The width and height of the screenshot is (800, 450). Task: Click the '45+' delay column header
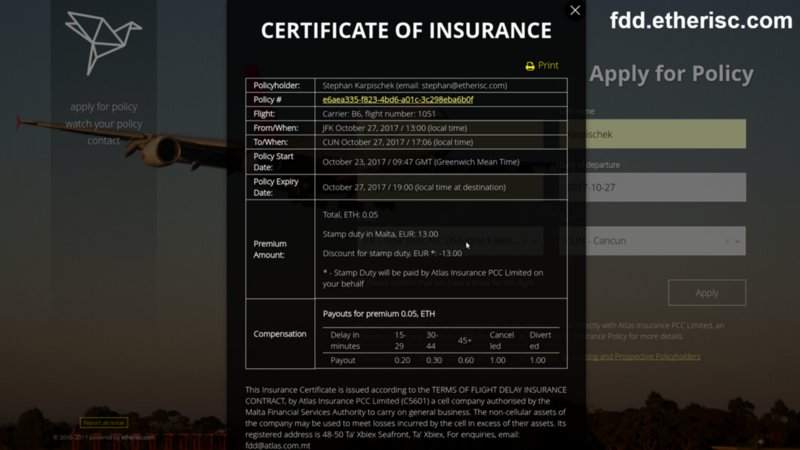(x=465, y=340)
